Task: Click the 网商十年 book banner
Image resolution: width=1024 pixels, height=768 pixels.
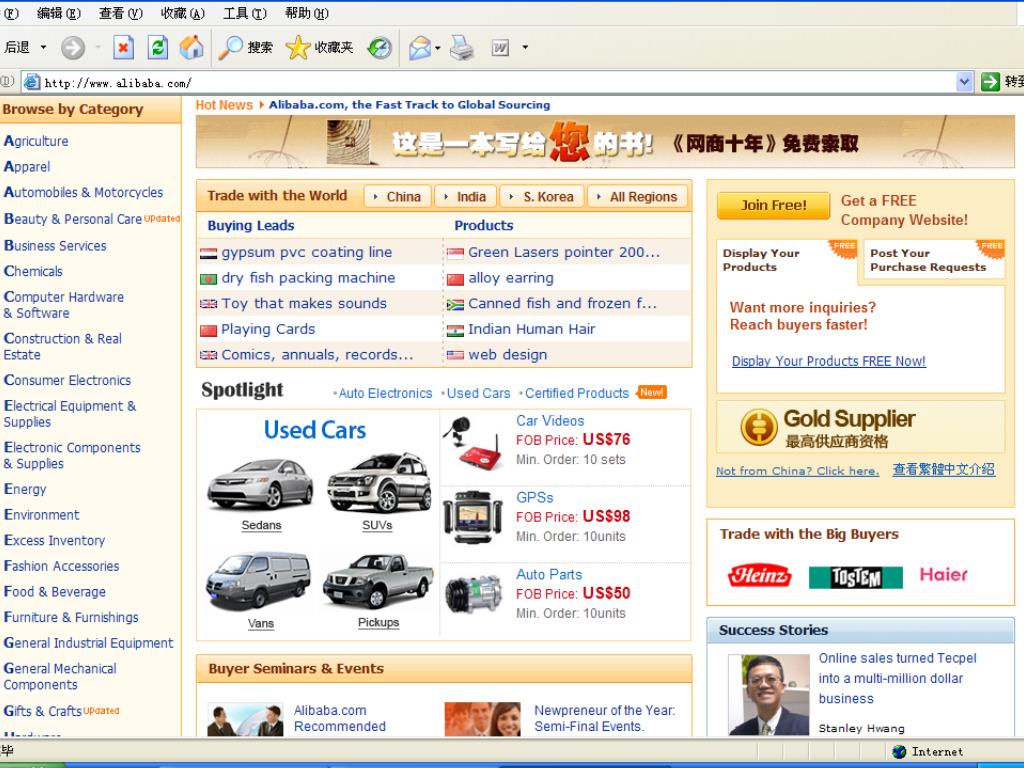Action: coord(605,142)
